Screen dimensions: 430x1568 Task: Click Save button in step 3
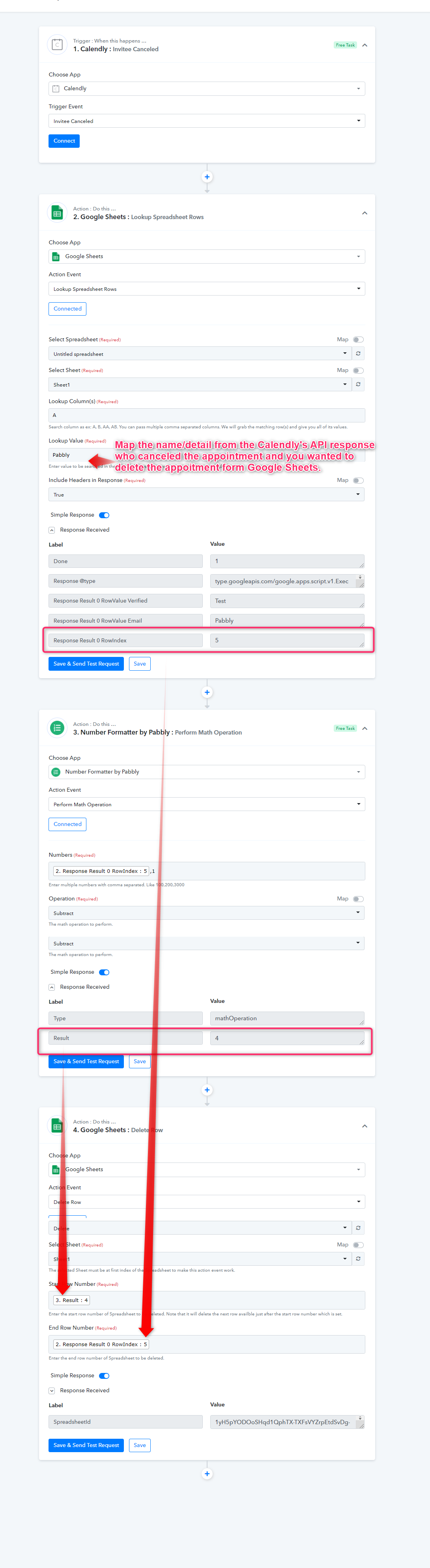[140, 1062]
